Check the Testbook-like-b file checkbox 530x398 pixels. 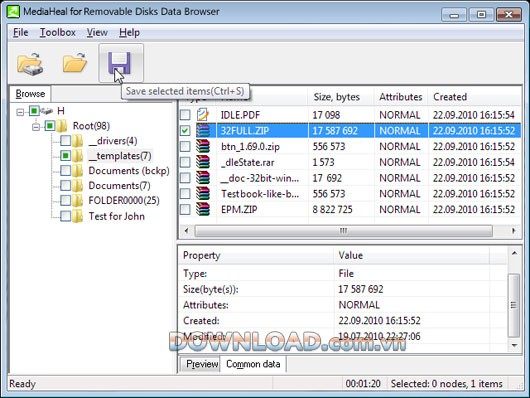click(185, 193)
